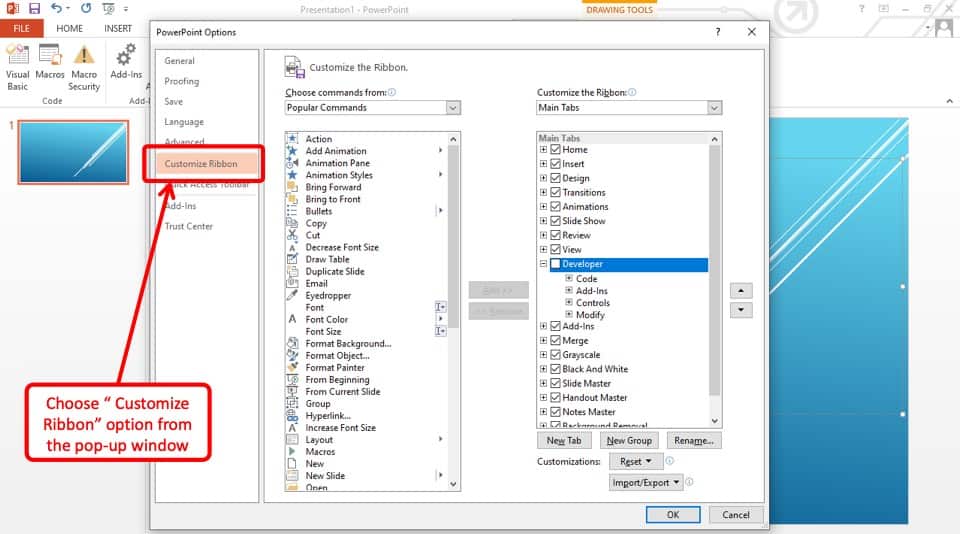Screen dimensions: 960x534
Task: Toggle the Review tab checkbox
Action: point(555,235)
